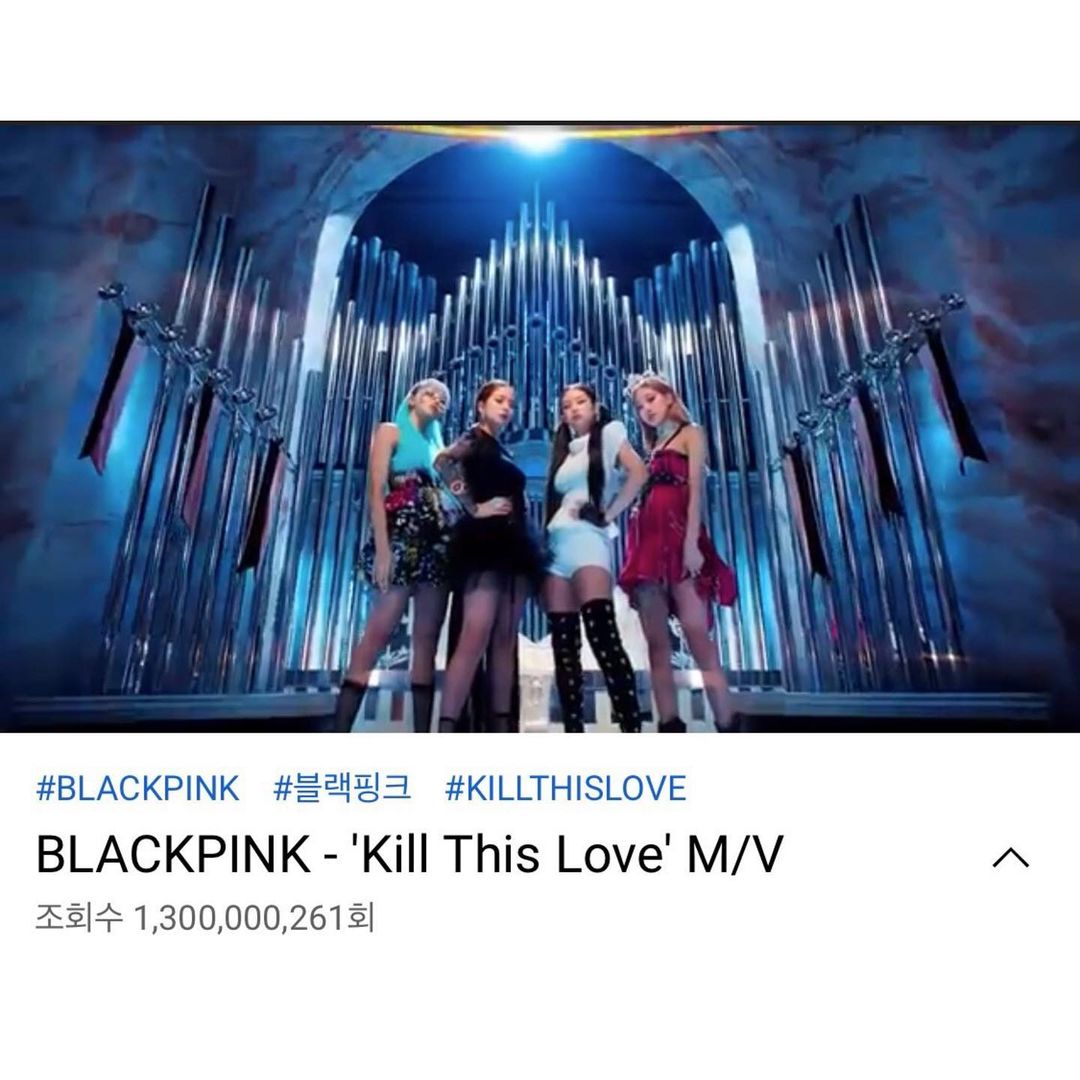The width and height of the screenshot is (1080, 1080).
Task: Open the #블랙핑크 hashtag link
Action: [342, 788]
